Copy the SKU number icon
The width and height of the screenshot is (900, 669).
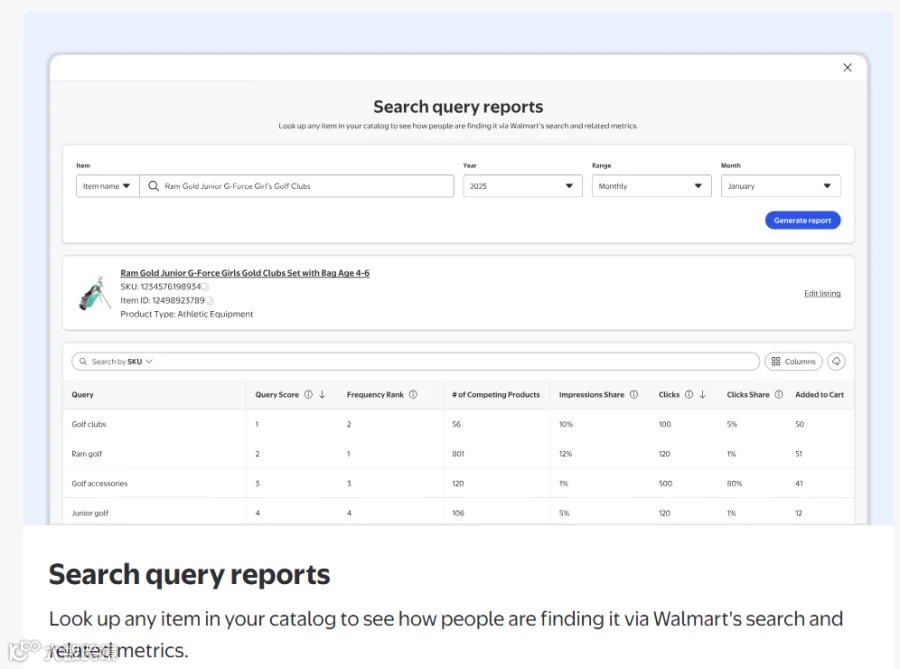(205, 287)
